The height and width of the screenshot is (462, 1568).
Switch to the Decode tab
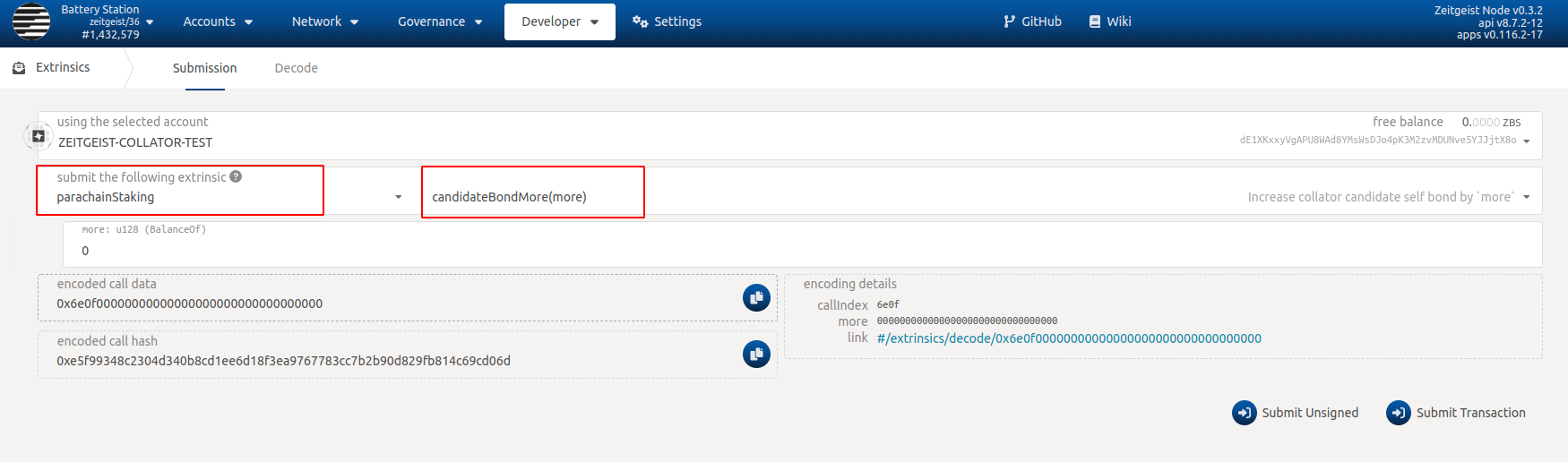click(296, 68)
